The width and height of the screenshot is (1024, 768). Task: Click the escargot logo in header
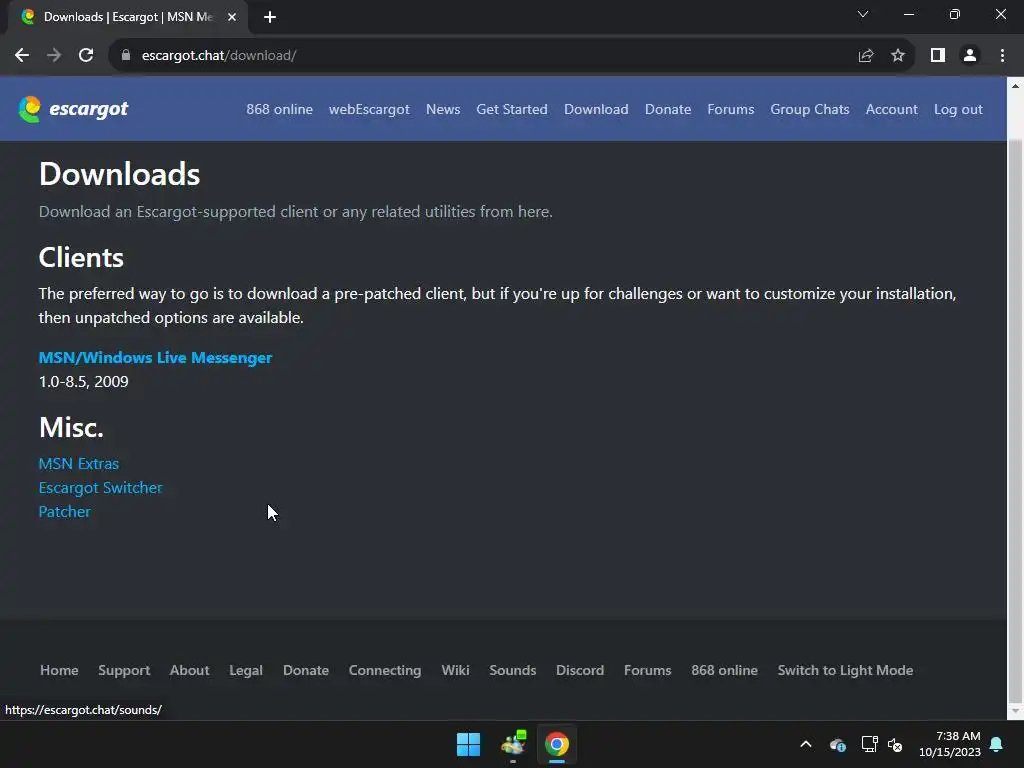click(x=73, y=109)
